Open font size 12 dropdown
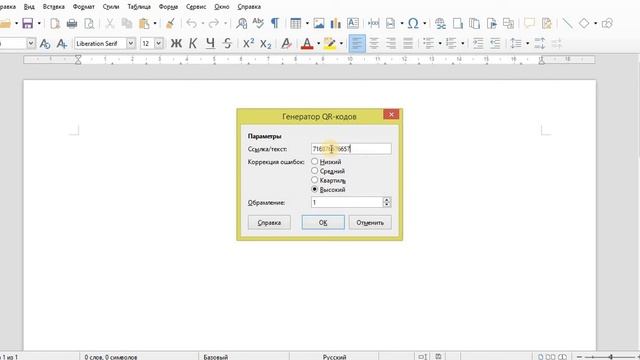640x360 pixels. click(158, 43)
